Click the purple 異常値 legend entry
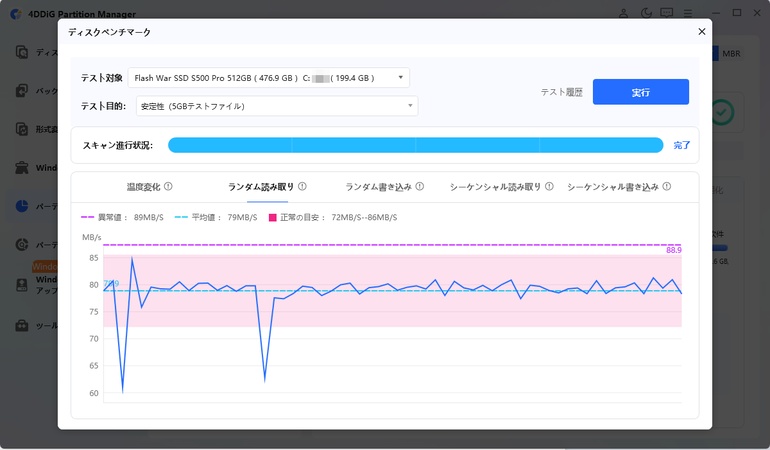This screenshot has width=770, height=450. (x=122, y=217)
